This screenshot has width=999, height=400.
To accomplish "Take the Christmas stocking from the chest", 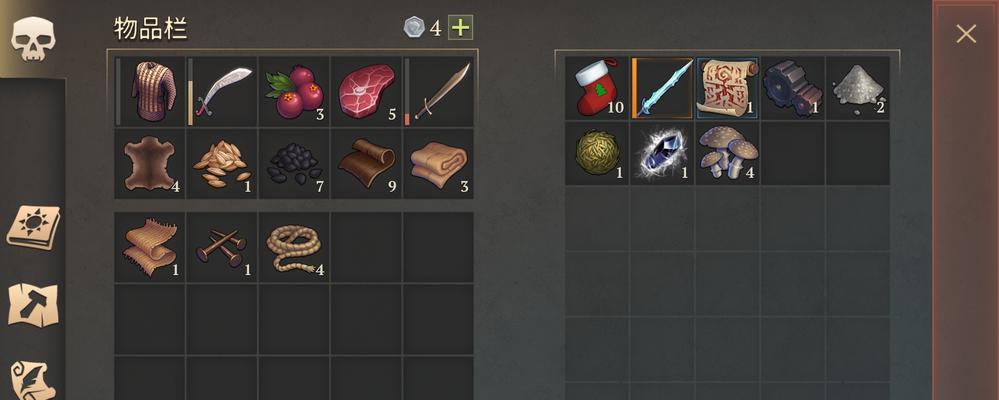I will click(x=597, y=87).
